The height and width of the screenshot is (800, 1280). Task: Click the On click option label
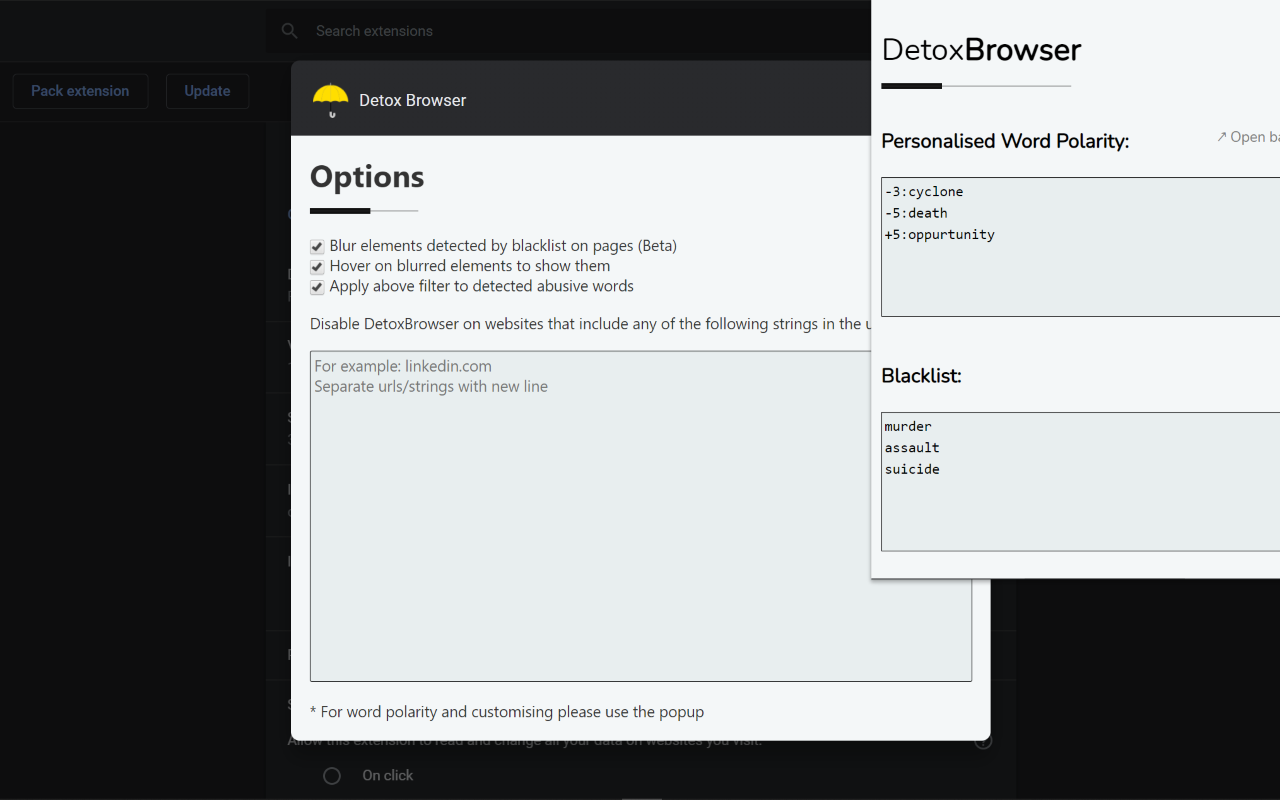388,776
